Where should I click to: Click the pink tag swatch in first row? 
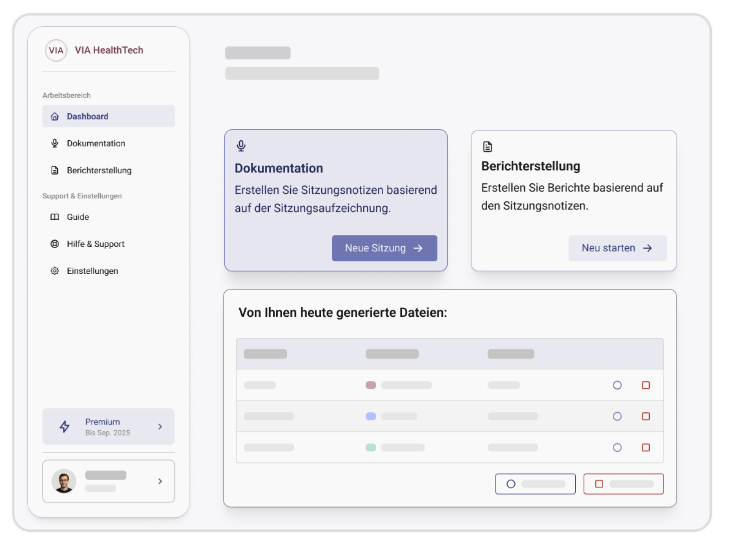pos(371,385)
